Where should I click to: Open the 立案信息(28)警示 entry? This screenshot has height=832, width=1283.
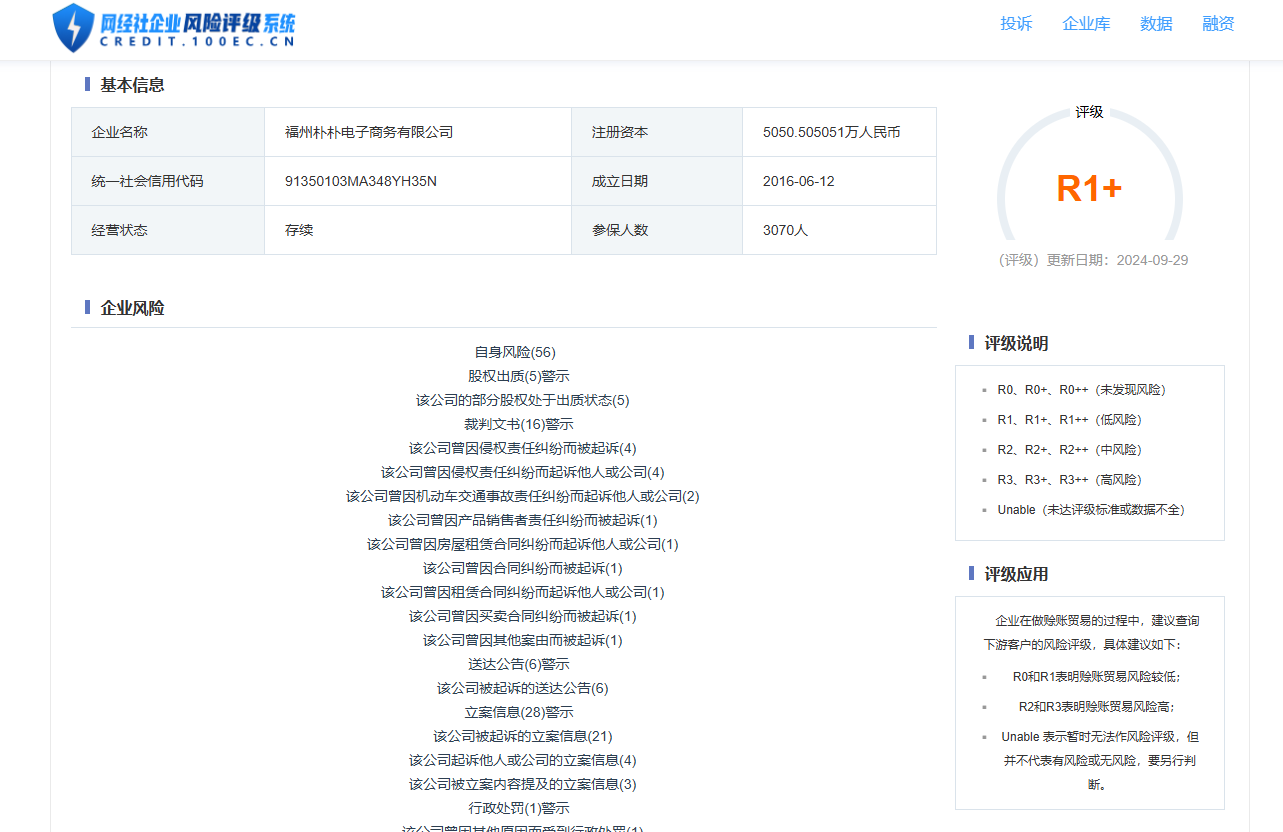point(519,712)
